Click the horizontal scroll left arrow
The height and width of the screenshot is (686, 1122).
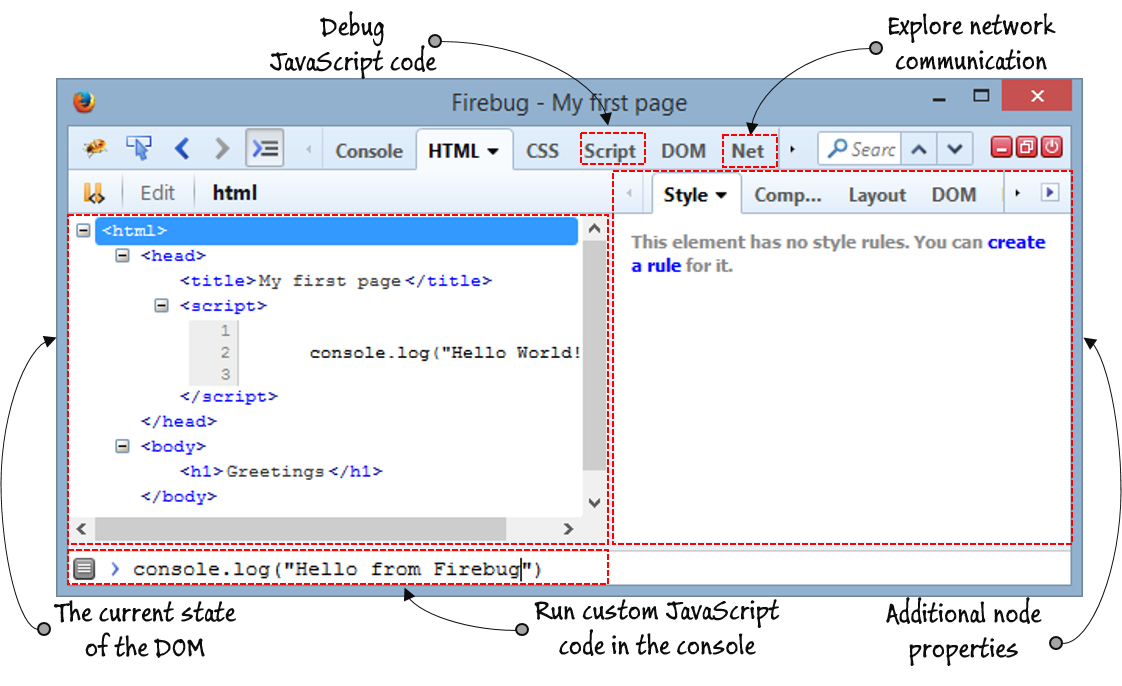pos(82,529)
